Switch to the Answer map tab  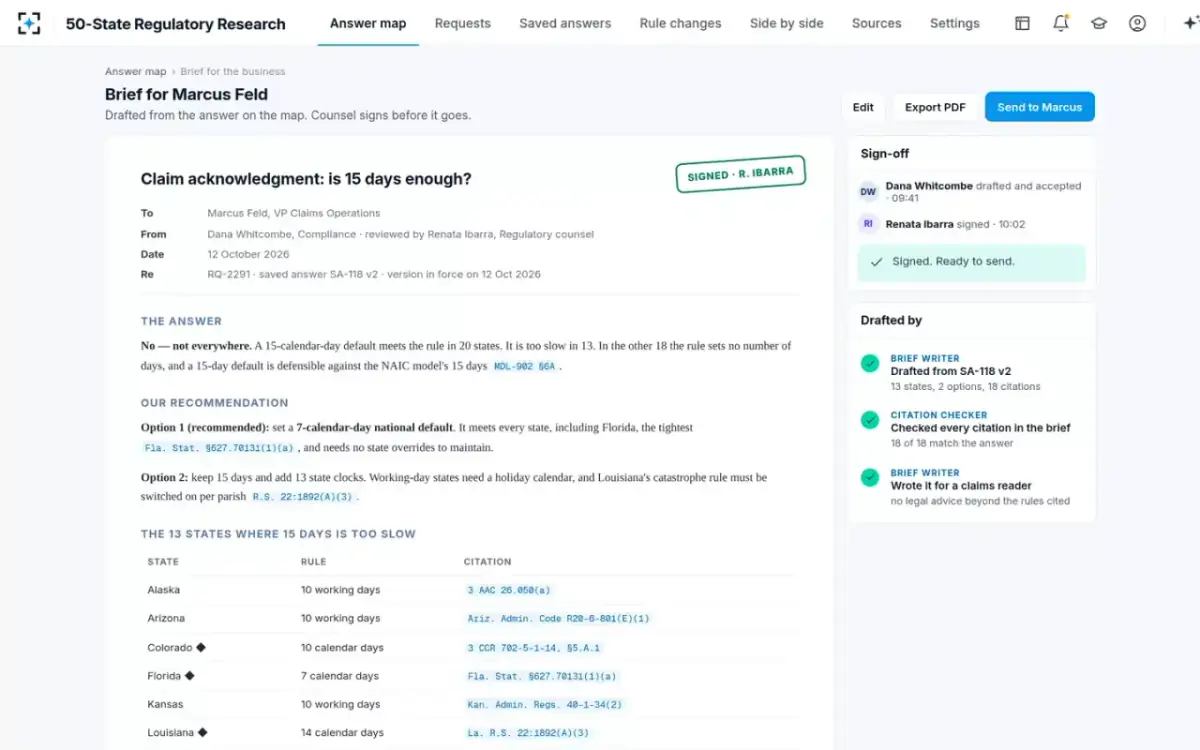[368, 23]
